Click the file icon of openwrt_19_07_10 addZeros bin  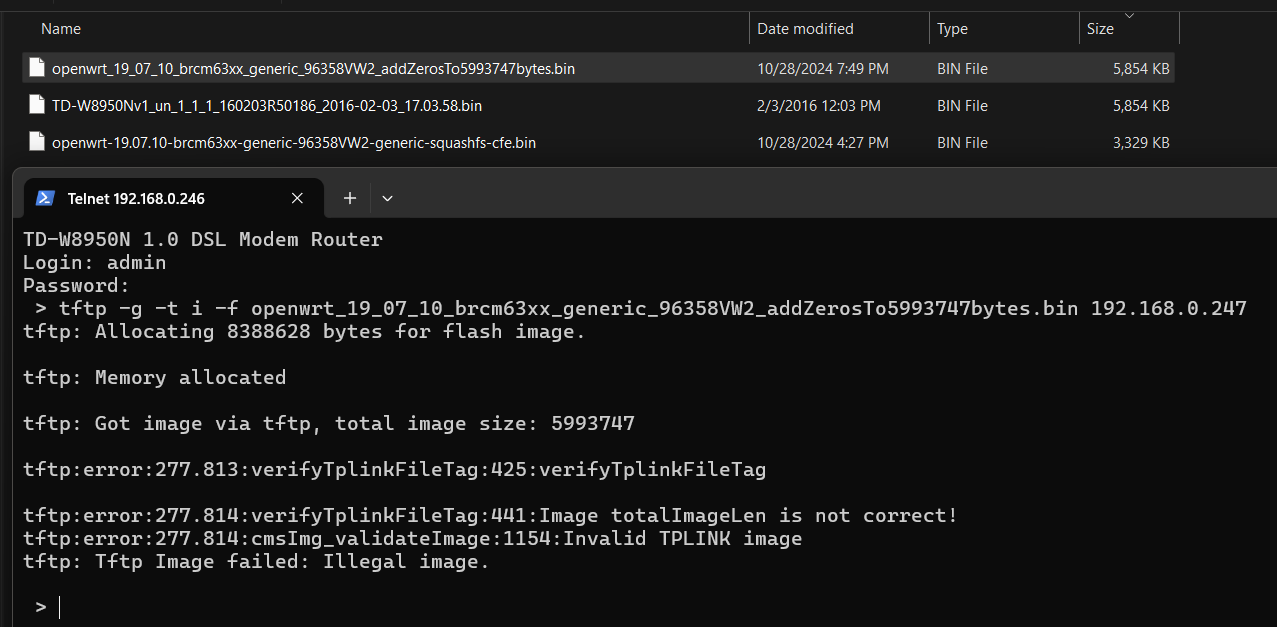click(x=37, y=68)
